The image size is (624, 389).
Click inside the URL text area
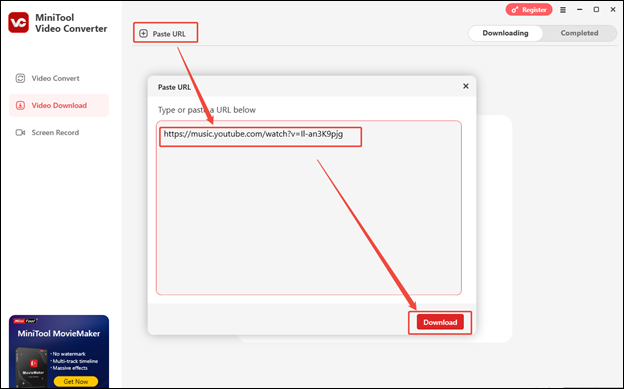point(309,208)
